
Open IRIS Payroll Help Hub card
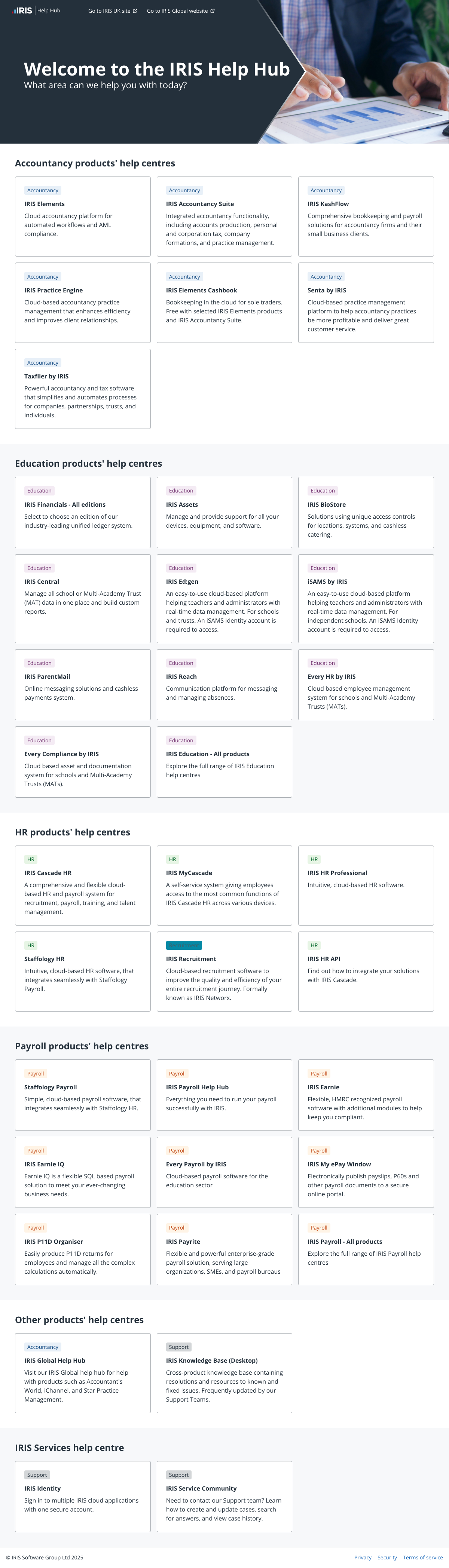coord(224,1095)
